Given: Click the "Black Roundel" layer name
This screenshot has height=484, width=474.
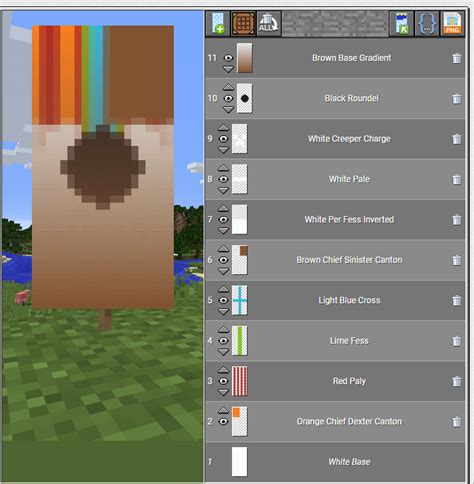Looking at the screenshot, I should pos(351,98).
